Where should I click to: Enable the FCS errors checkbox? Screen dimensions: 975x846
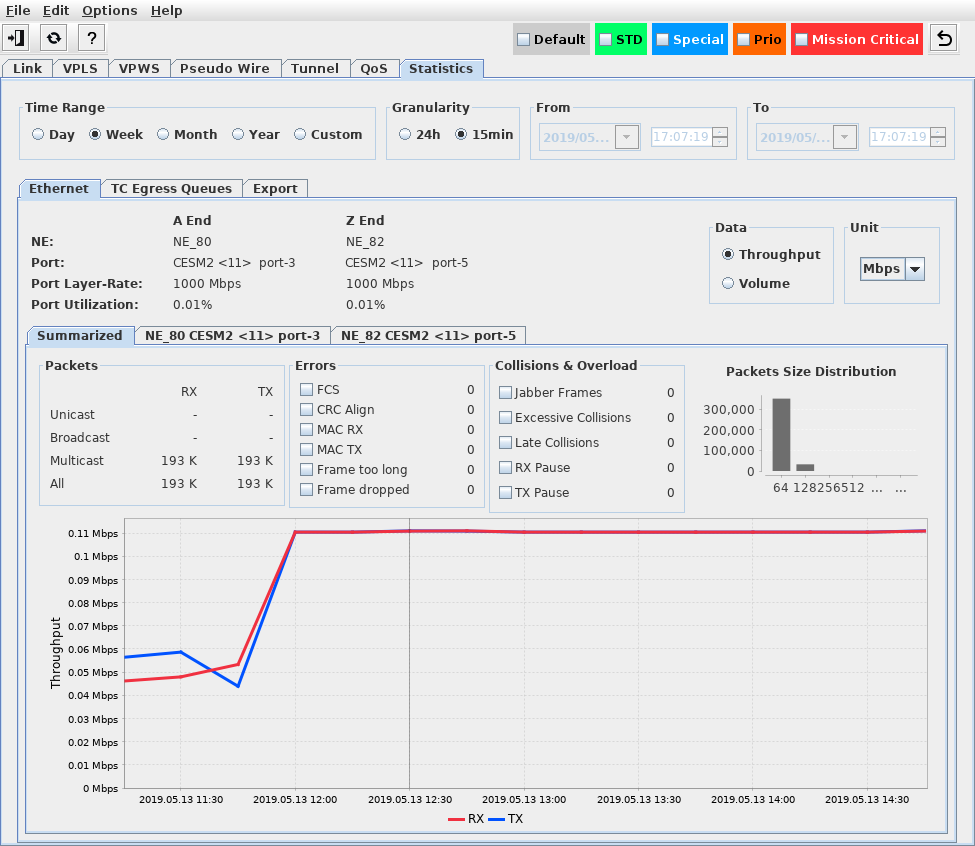pyautogui.click(x=307, y=389)
